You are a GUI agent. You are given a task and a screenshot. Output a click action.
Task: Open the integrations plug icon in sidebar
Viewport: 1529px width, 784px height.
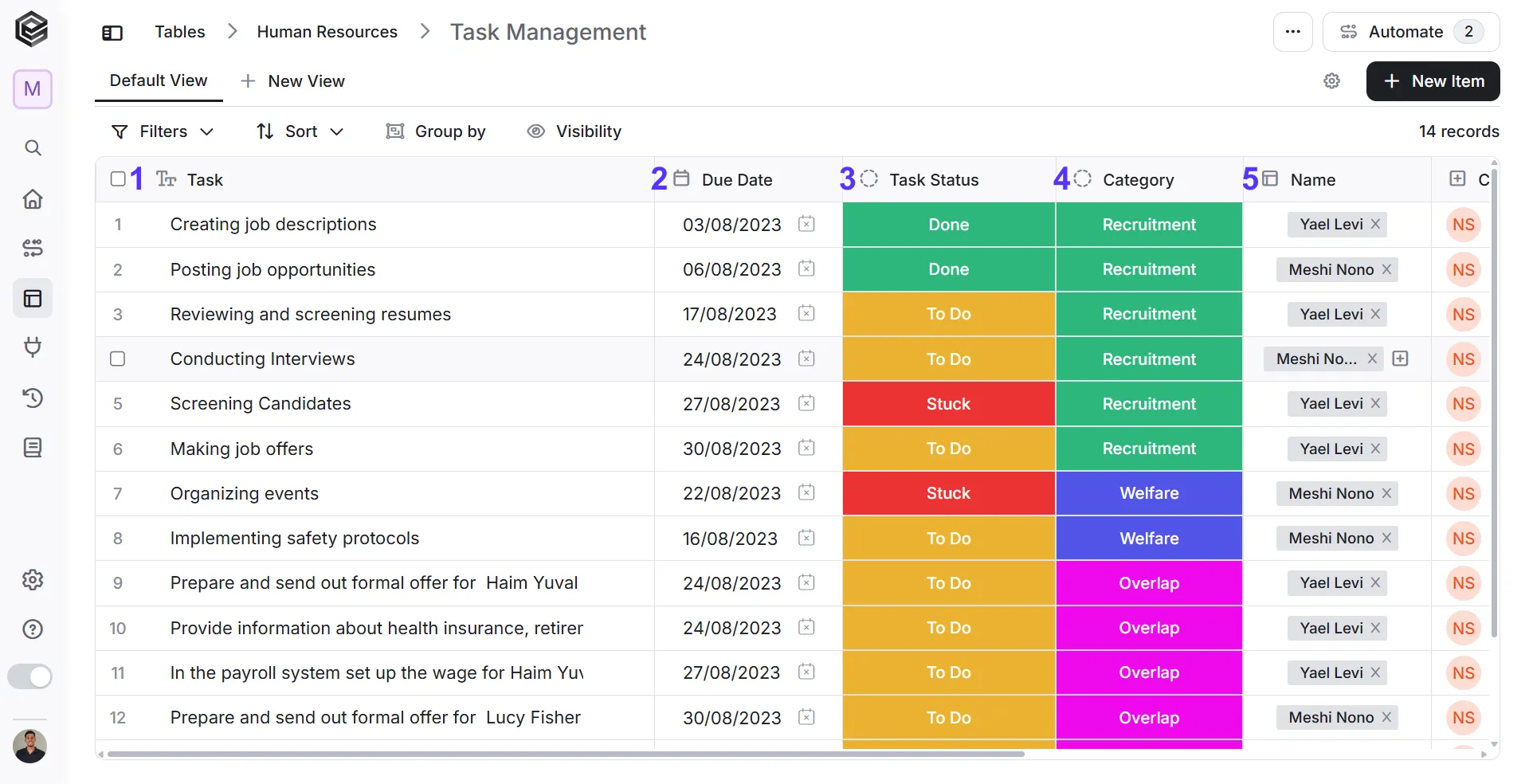point(33,347)
